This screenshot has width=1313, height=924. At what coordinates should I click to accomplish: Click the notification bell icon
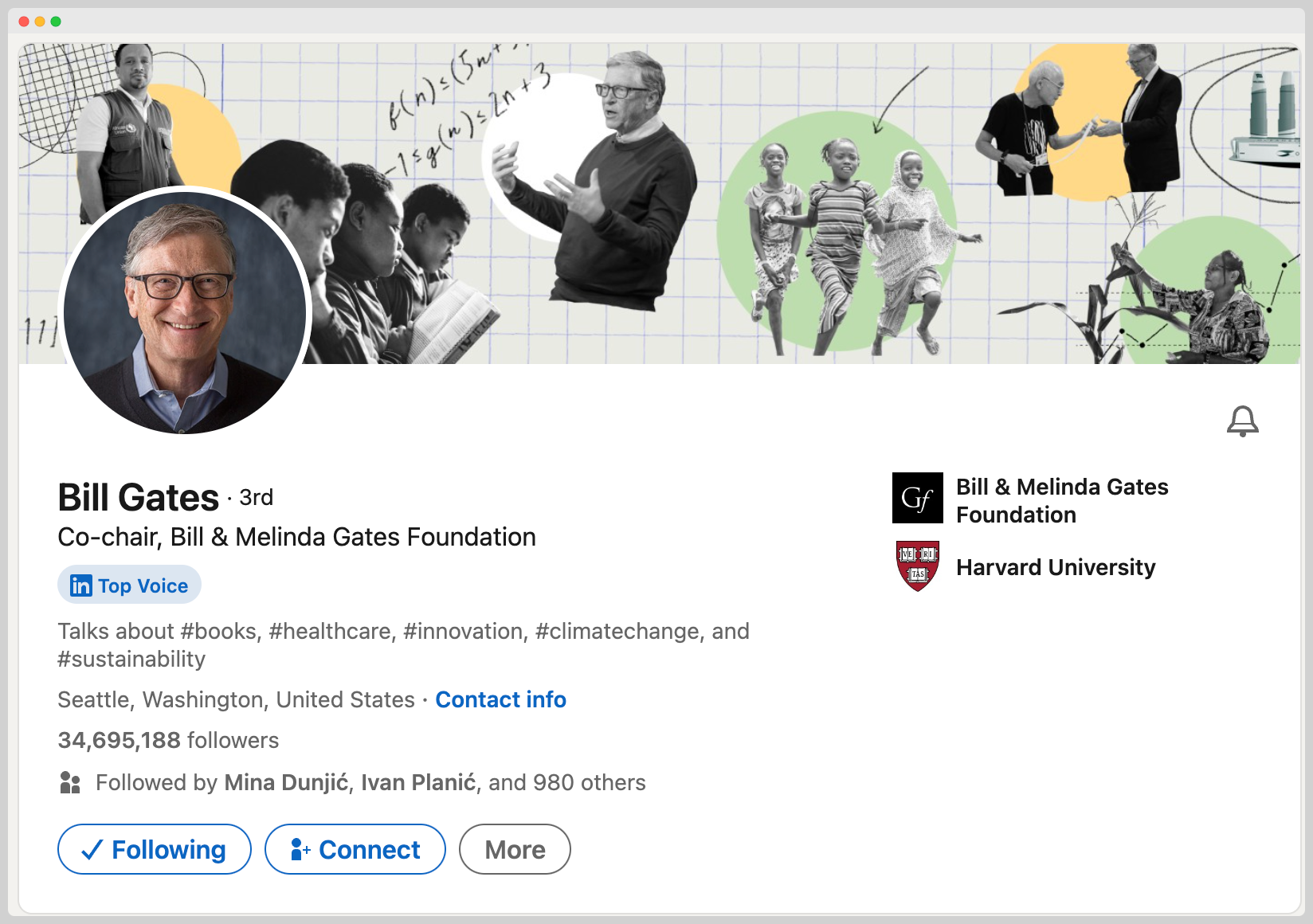[x=1242, y=421]
